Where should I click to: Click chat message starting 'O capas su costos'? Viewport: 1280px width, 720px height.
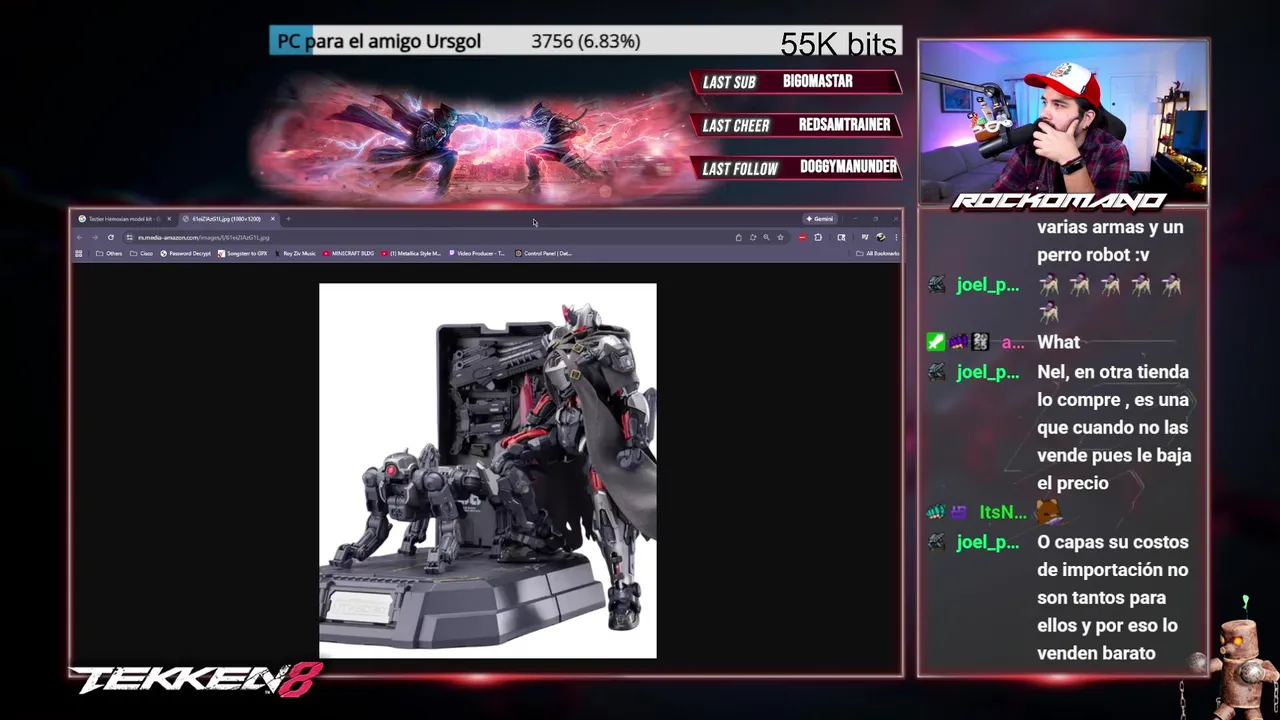(x=1113, y=597)
